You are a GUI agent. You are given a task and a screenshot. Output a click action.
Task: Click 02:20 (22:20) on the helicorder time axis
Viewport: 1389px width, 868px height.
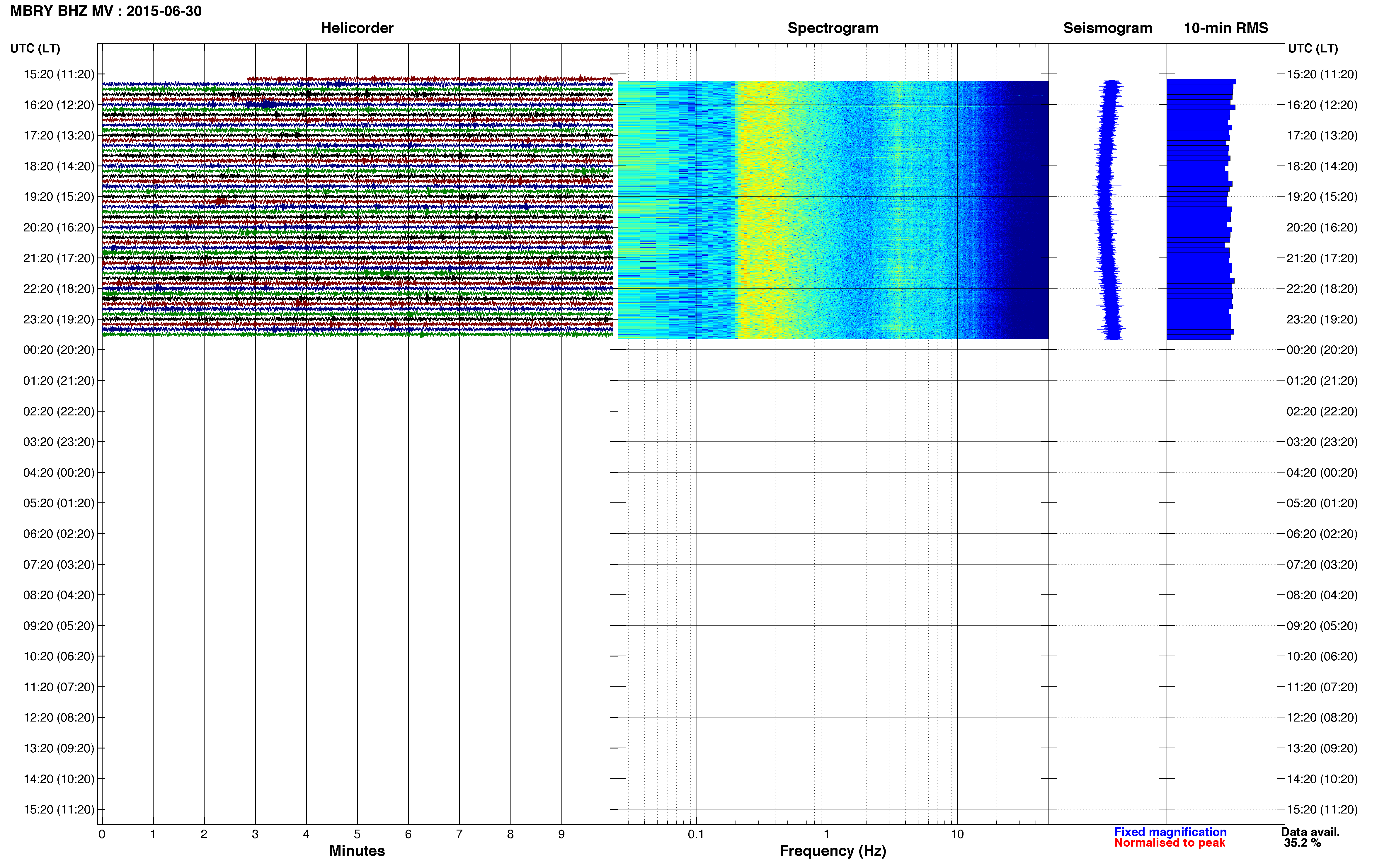(59, 412)
